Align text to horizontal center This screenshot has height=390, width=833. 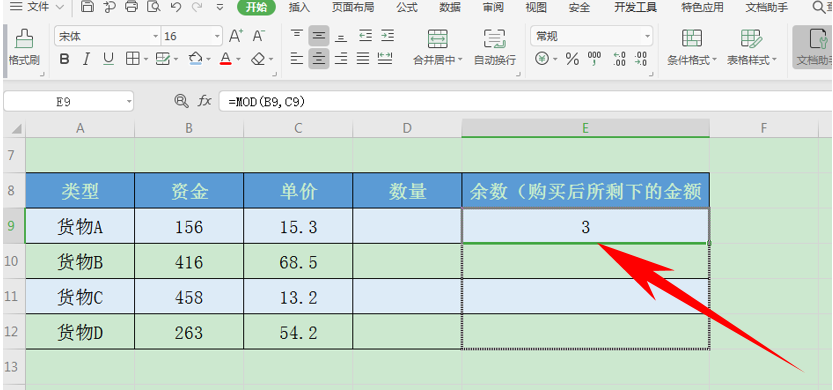coord(319,58)
